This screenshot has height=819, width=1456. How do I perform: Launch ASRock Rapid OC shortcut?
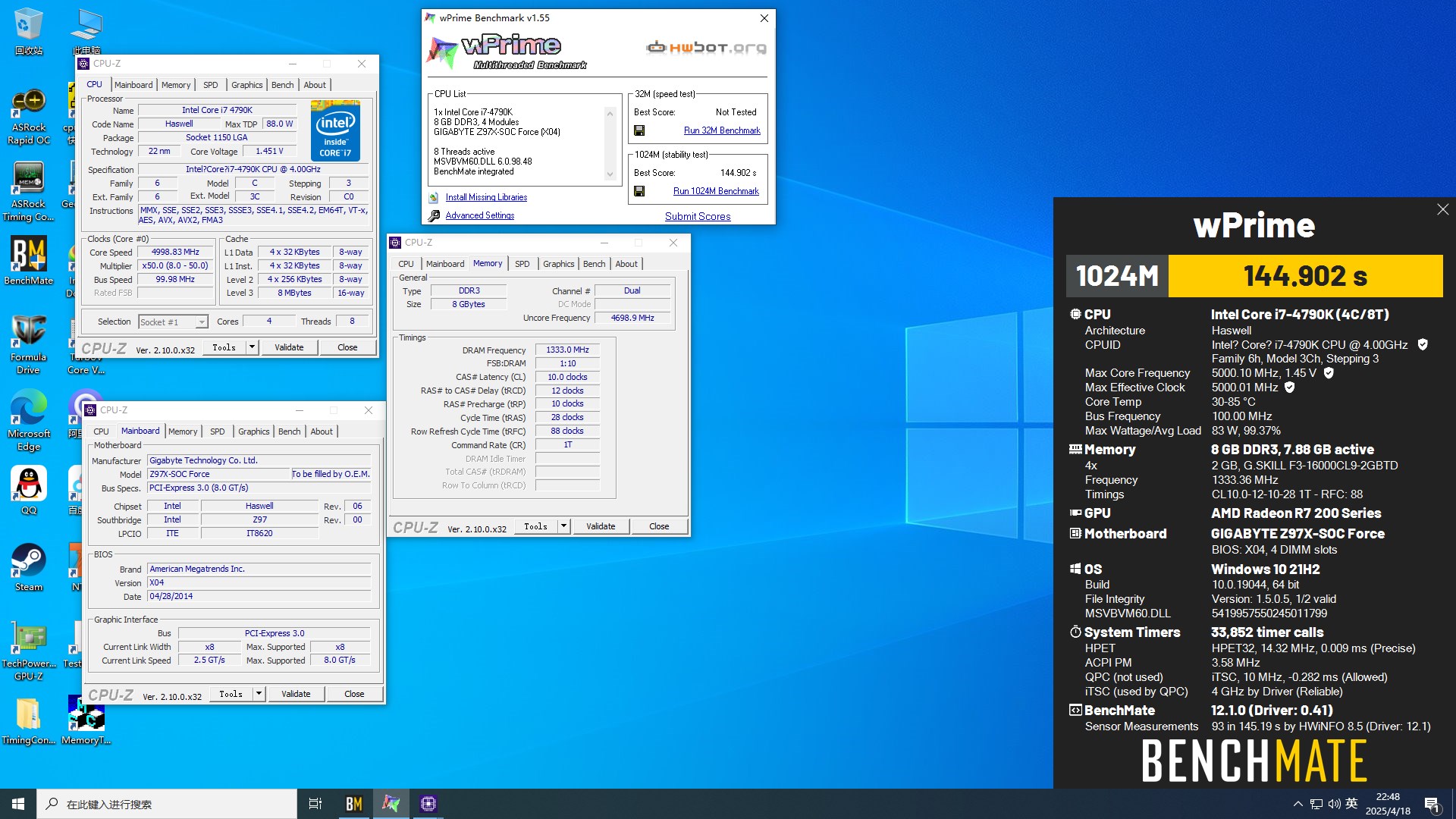click(x=28, y=117)
